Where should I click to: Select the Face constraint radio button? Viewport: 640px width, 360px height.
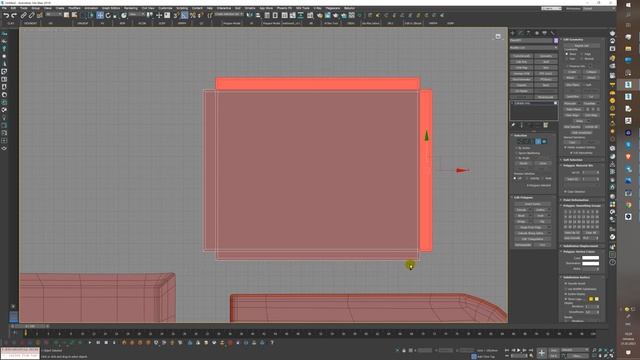pos(567,59)
